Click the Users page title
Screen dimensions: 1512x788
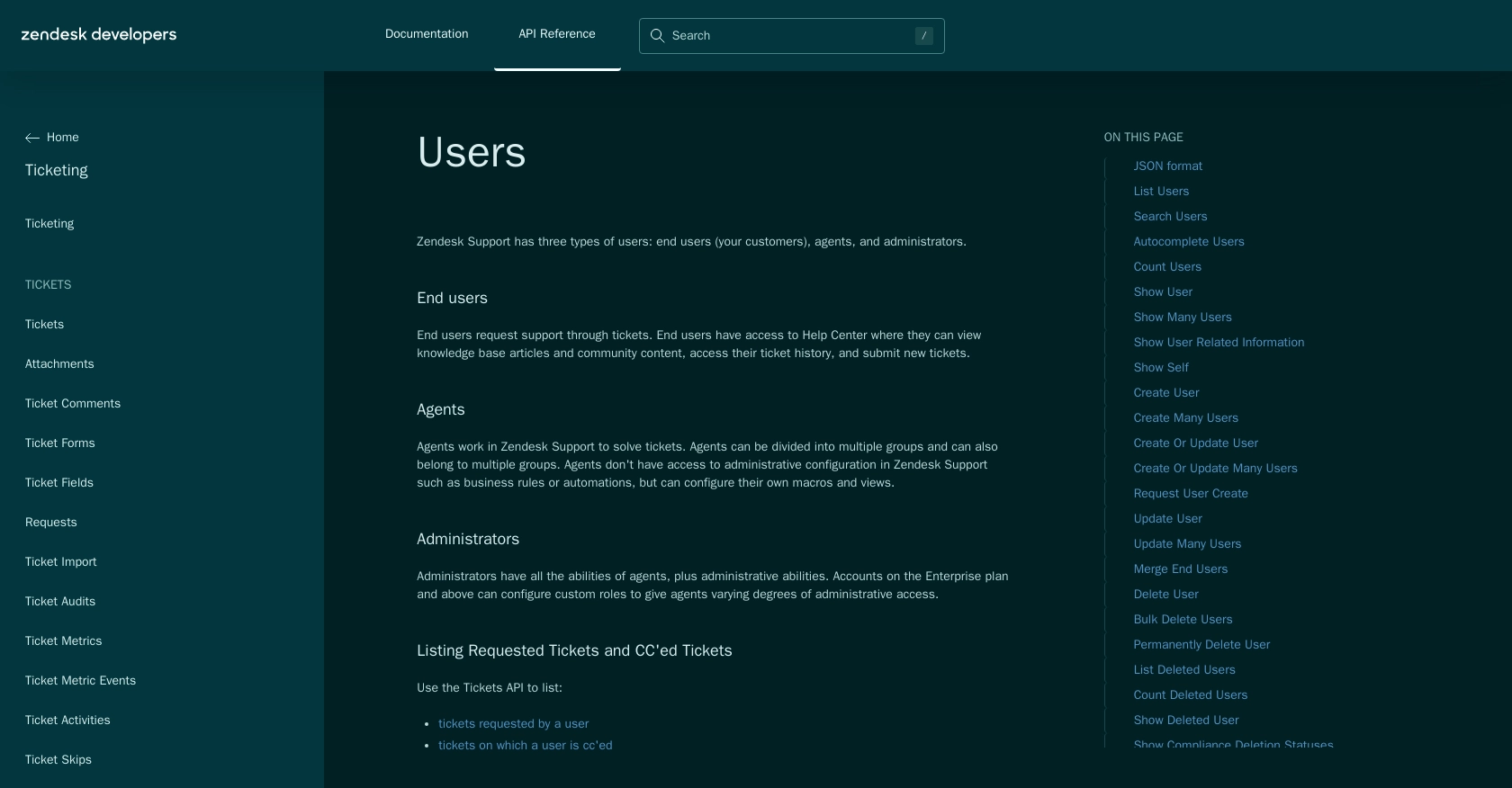(472, 153)
